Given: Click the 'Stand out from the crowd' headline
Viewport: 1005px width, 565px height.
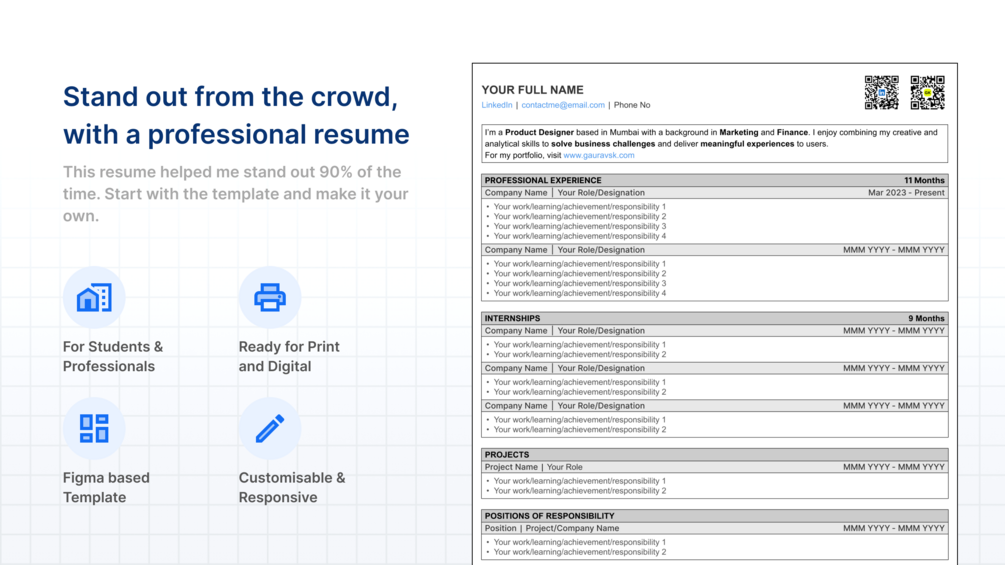Looking at the screenshot, I should [236, 115].
